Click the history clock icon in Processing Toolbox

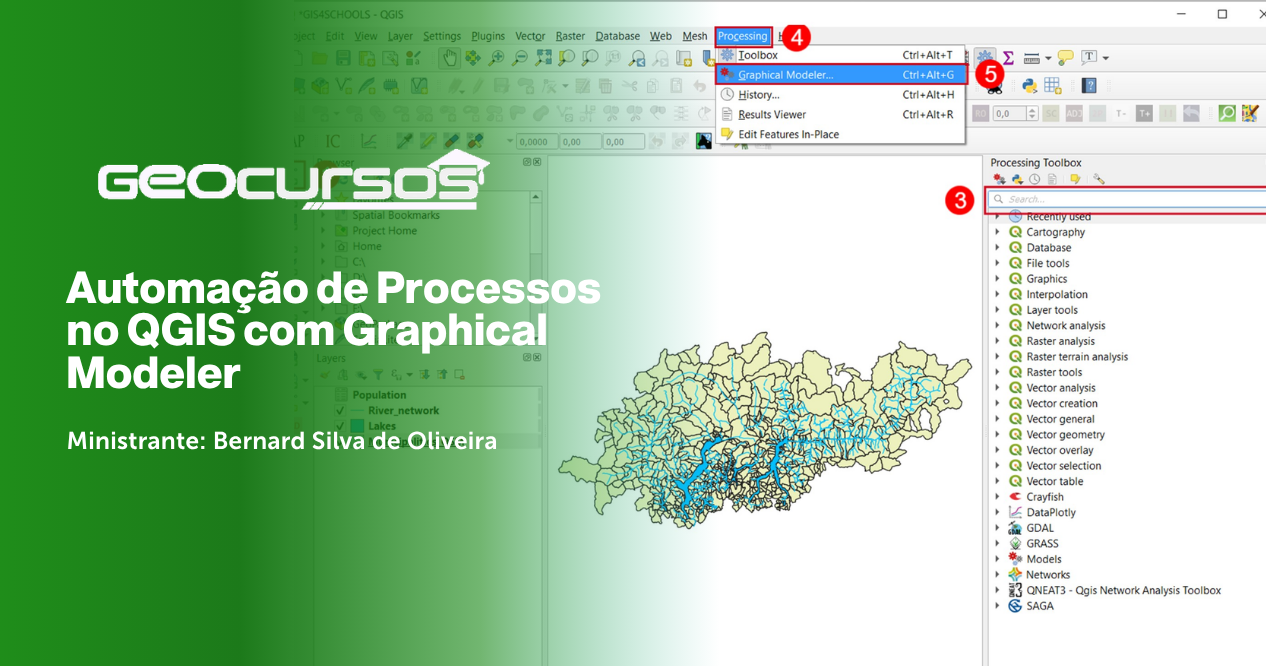tap(1034, 178)
